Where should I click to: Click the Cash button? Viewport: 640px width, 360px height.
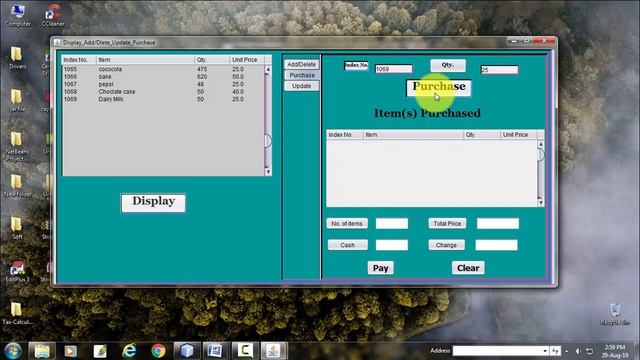click(x=347, y=245)
